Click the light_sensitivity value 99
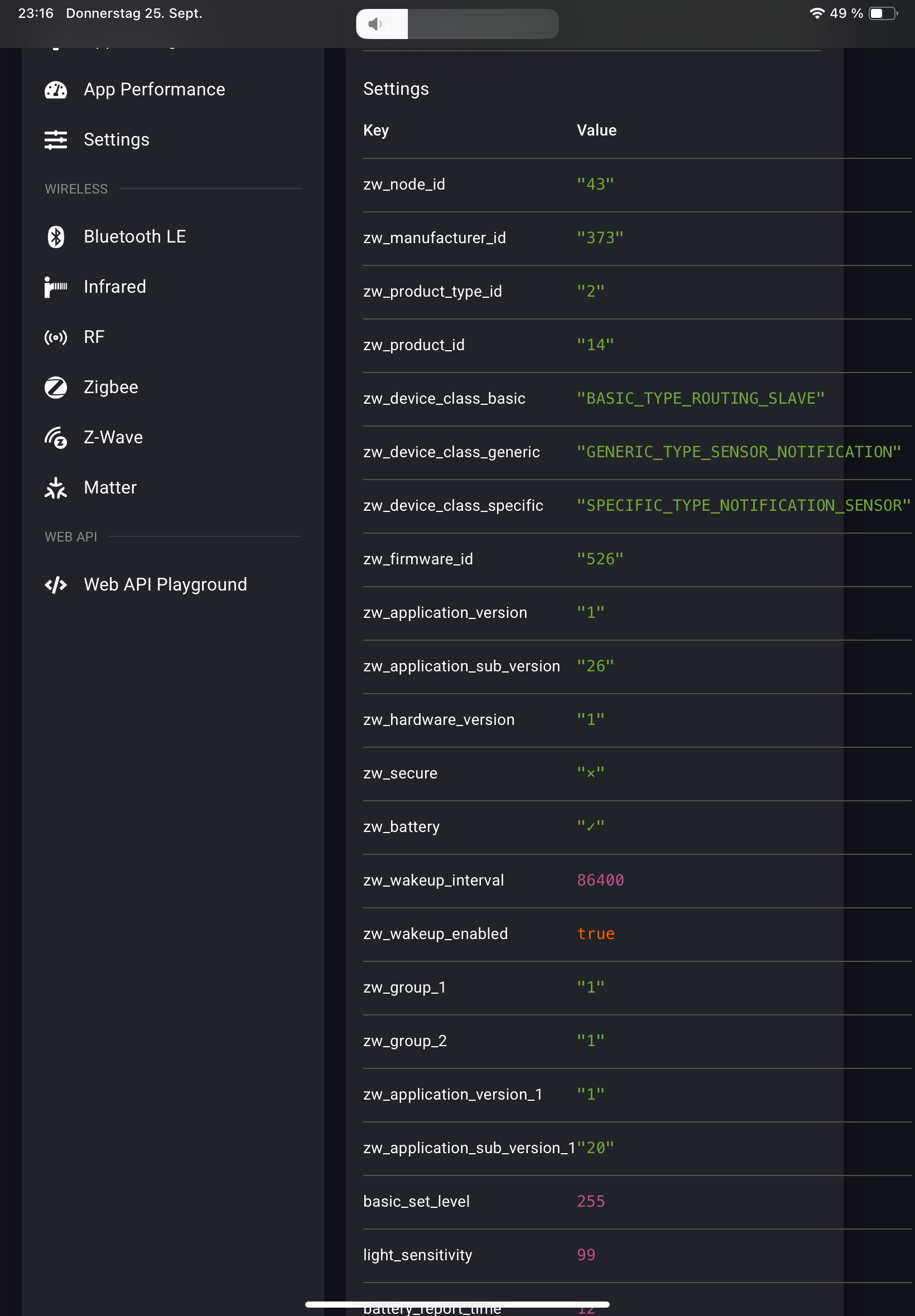915x1316 pixels. pyautogui.click(x=586, y=1255)
